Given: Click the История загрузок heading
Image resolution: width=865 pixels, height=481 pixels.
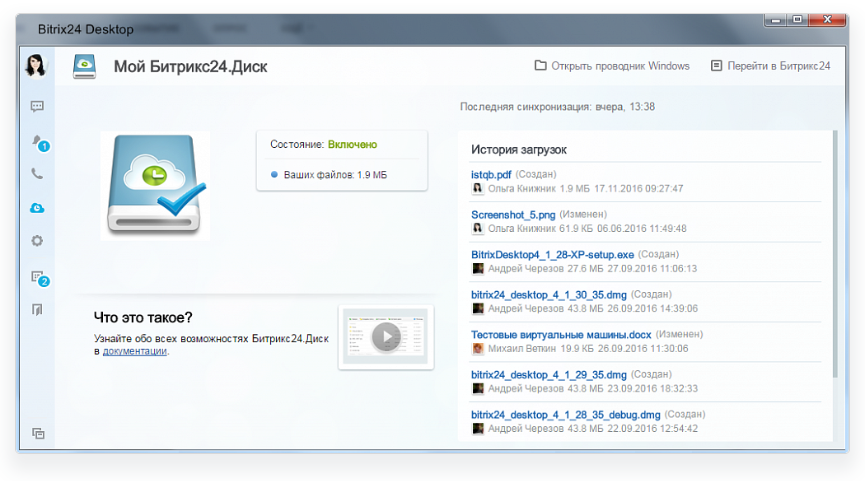Looking at the screenshot, I should click(519, 149).
